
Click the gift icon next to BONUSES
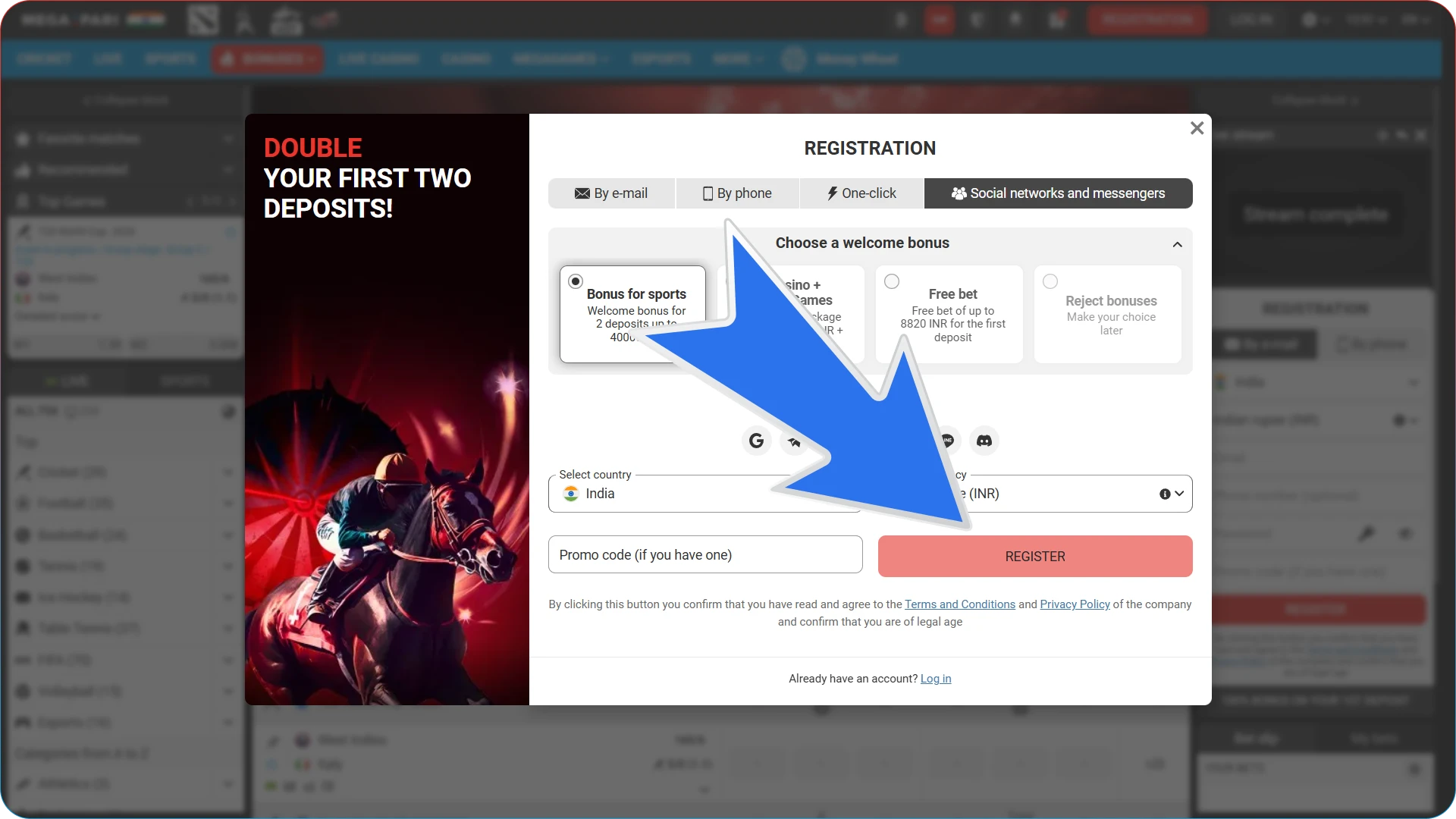tap(228, 58)
